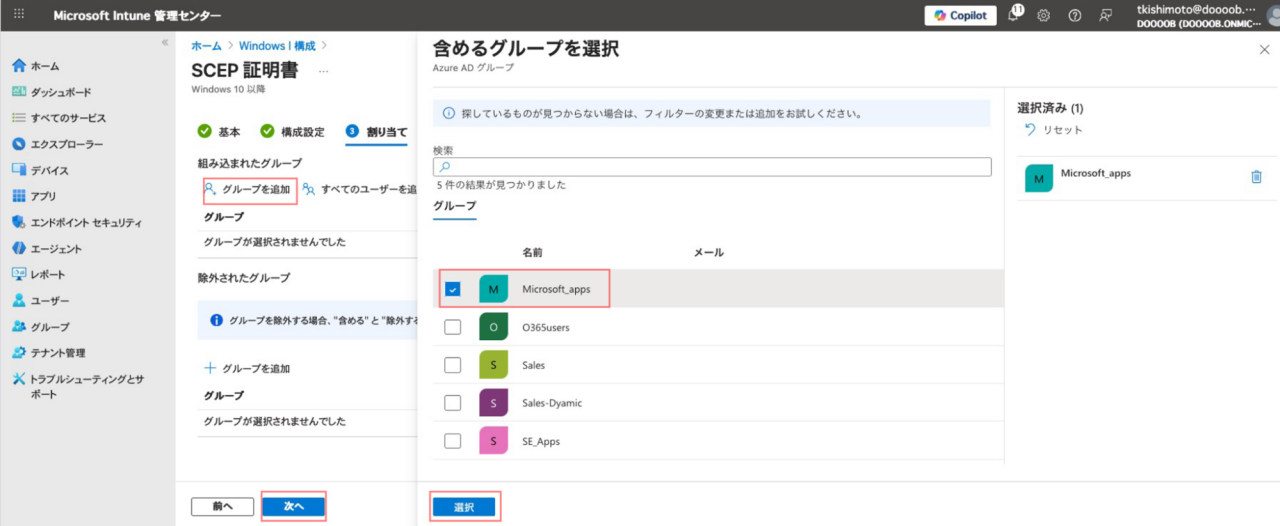Select the グループ tab under search results
The height and width of the screenshot is (526, 1280).
click(454, 206)
